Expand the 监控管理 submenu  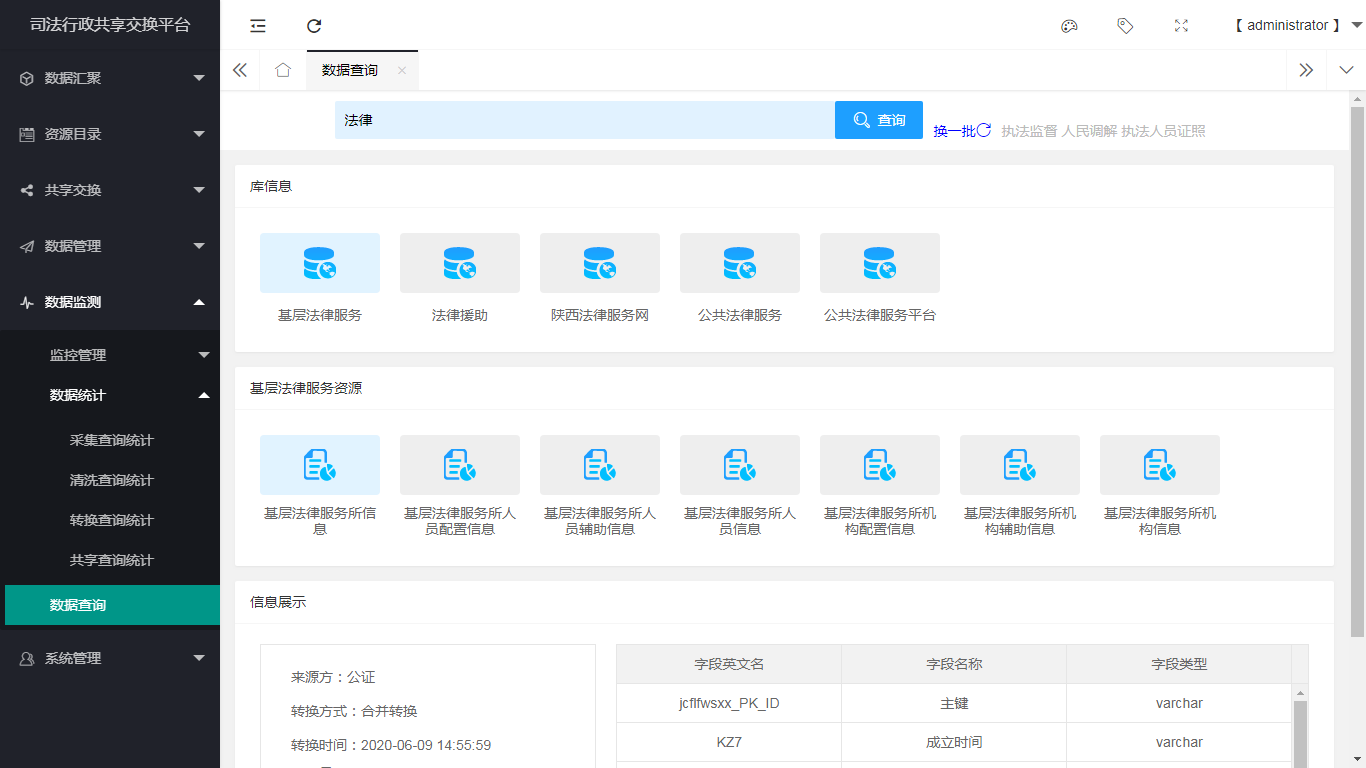tap(110, 355)
